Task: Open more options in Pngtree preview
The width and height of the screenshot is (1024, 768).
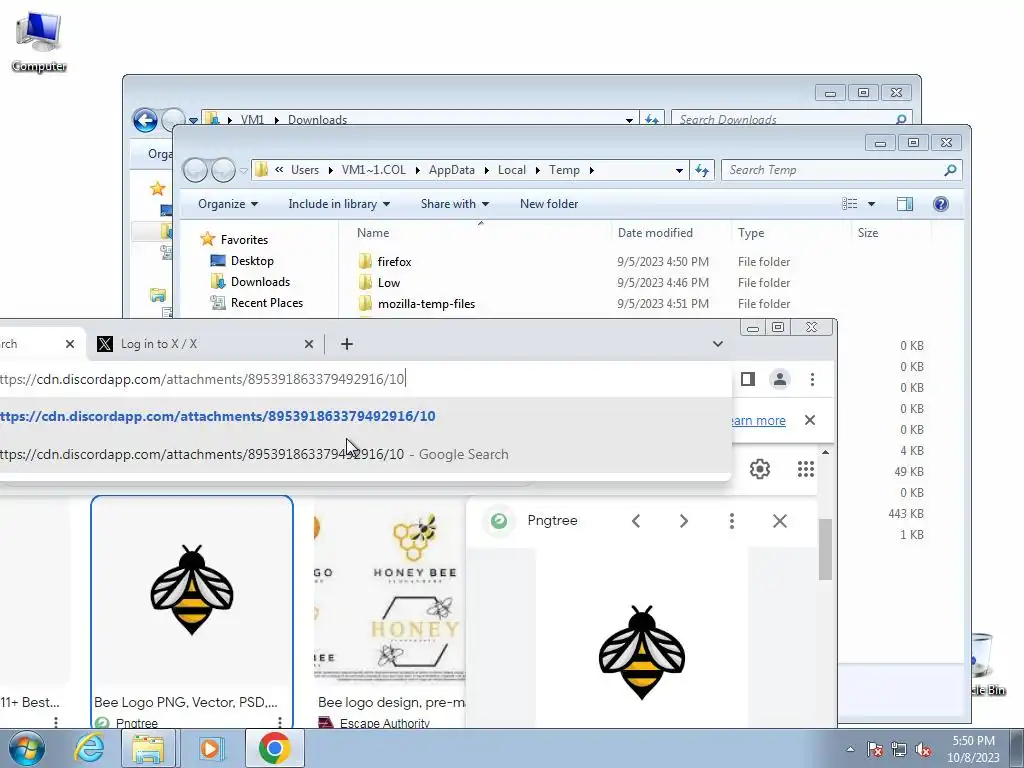Action: 731,520
